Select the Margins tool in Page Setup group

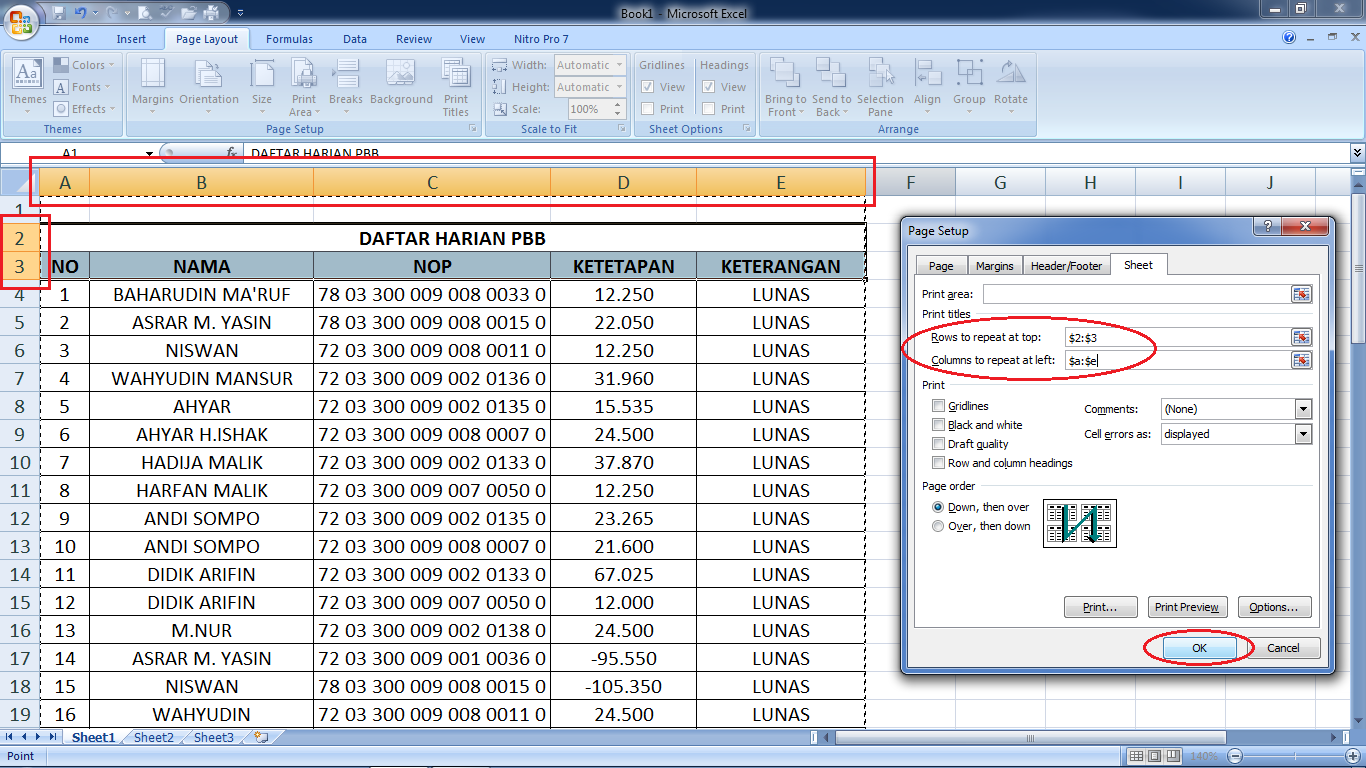tap(152, 87)
